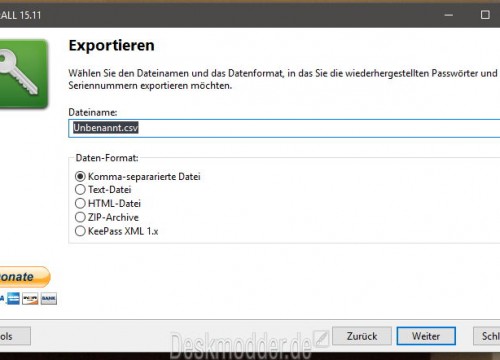Click the Discover card icon beside Amex
500x360 pixels.
[30, 299]
